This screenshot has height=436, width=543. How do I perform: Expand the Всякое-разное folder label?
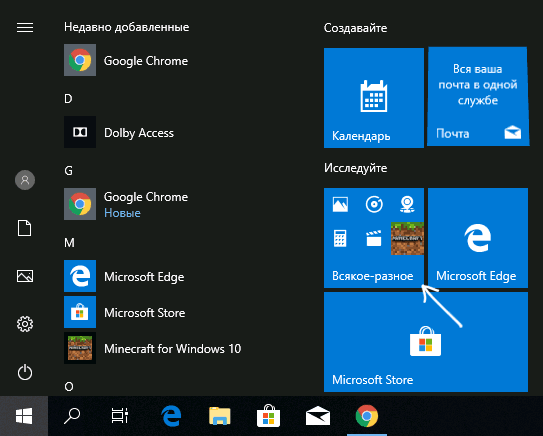click(373, 276)
